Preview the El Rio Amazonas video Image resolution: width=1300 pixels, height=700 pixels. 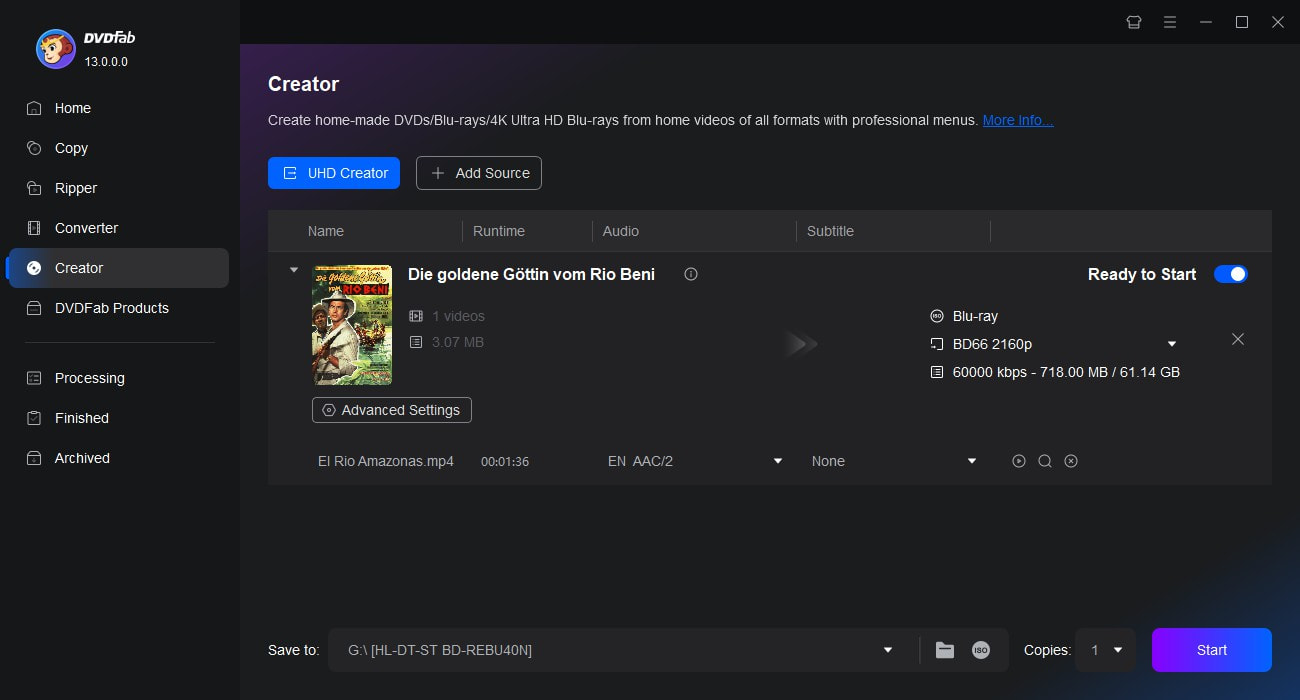point(1019,461)
